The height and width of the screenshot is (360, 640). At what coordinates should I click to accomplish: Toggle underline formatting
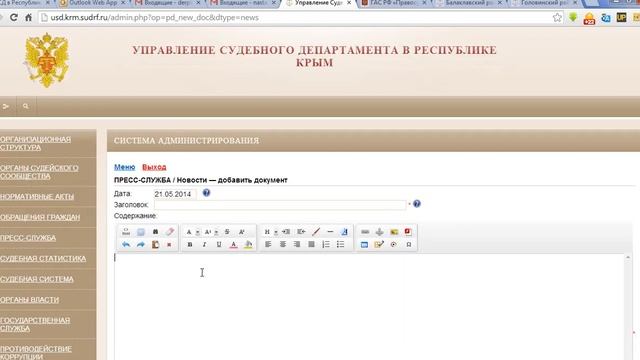(x=219, y=244)
